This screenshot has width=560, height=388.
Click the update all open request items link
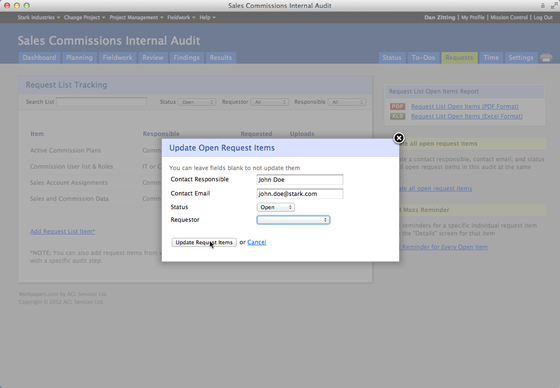(435, 189)
